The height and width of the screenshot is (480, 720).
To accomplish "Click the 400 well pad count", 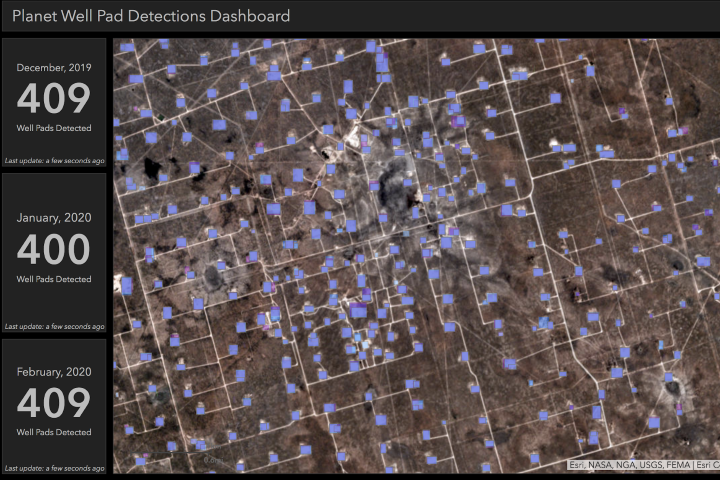I will click(x=54, y=249).
